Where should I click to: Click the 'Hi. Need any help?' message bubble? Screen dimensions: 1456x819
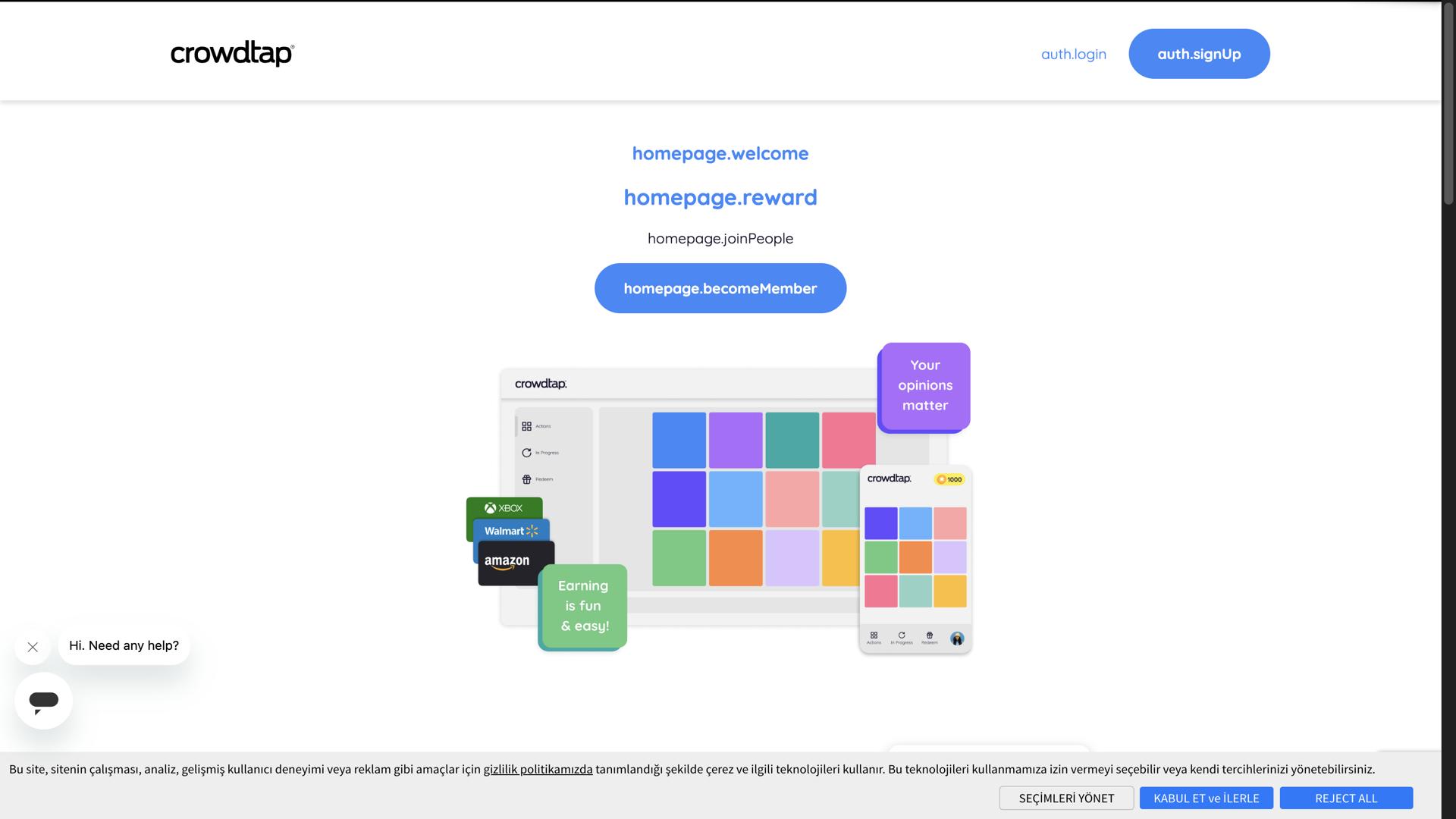pos(124,645)
